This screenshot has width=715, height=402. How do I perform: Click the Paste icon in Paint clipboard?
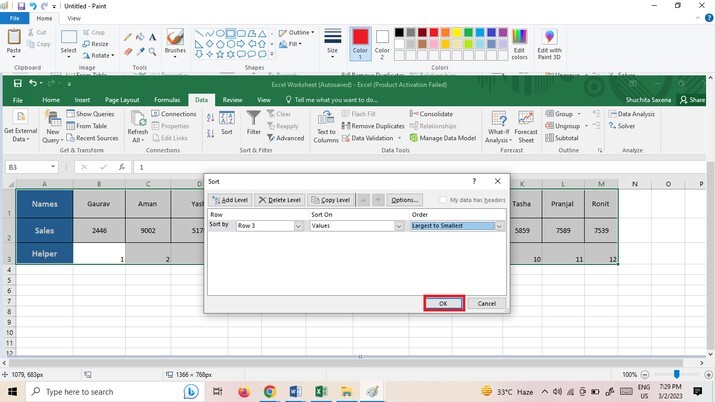click(14, 36)
